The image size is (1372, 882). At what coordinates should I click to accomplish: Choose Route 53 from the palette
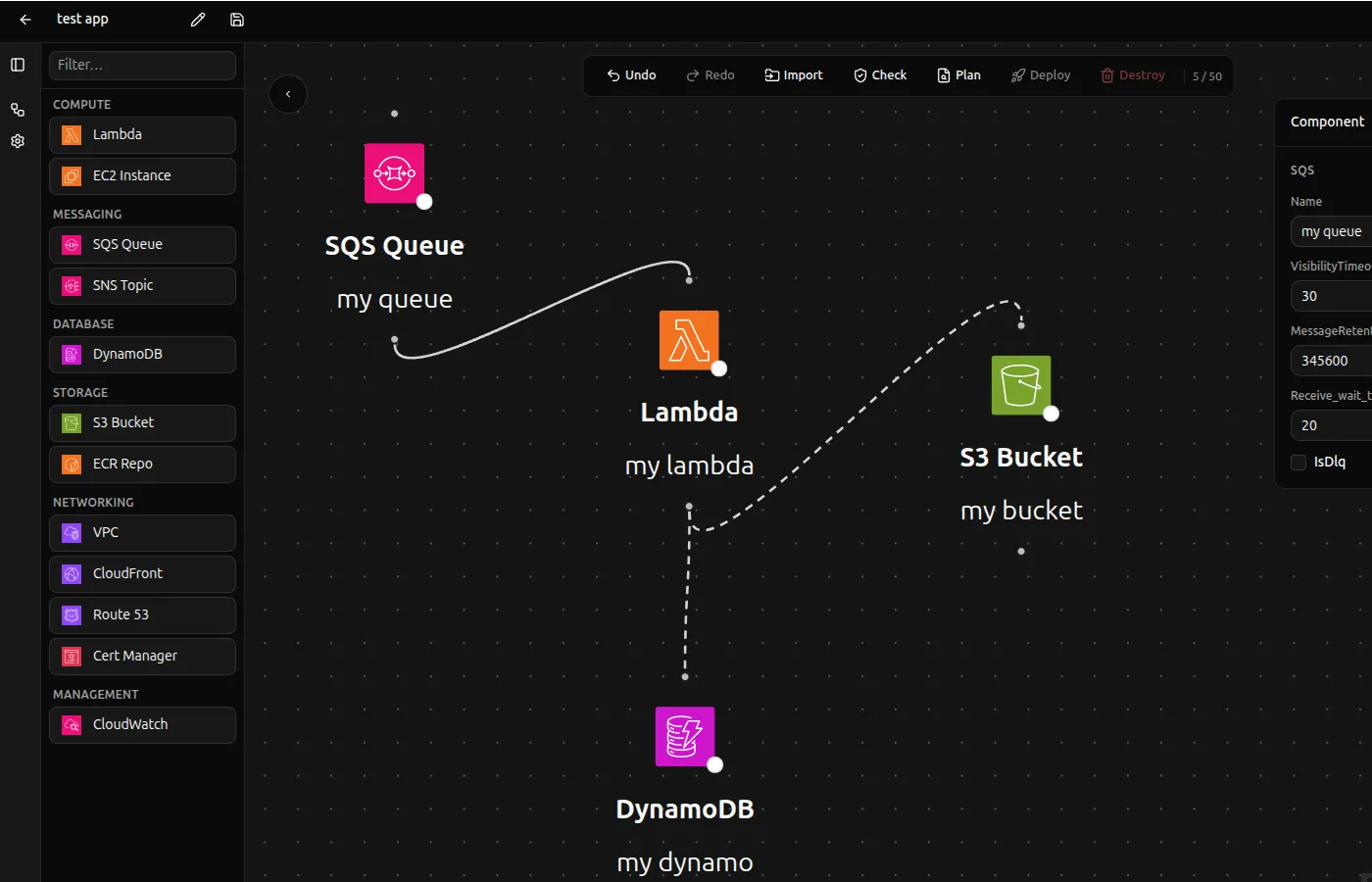point(142,615)
